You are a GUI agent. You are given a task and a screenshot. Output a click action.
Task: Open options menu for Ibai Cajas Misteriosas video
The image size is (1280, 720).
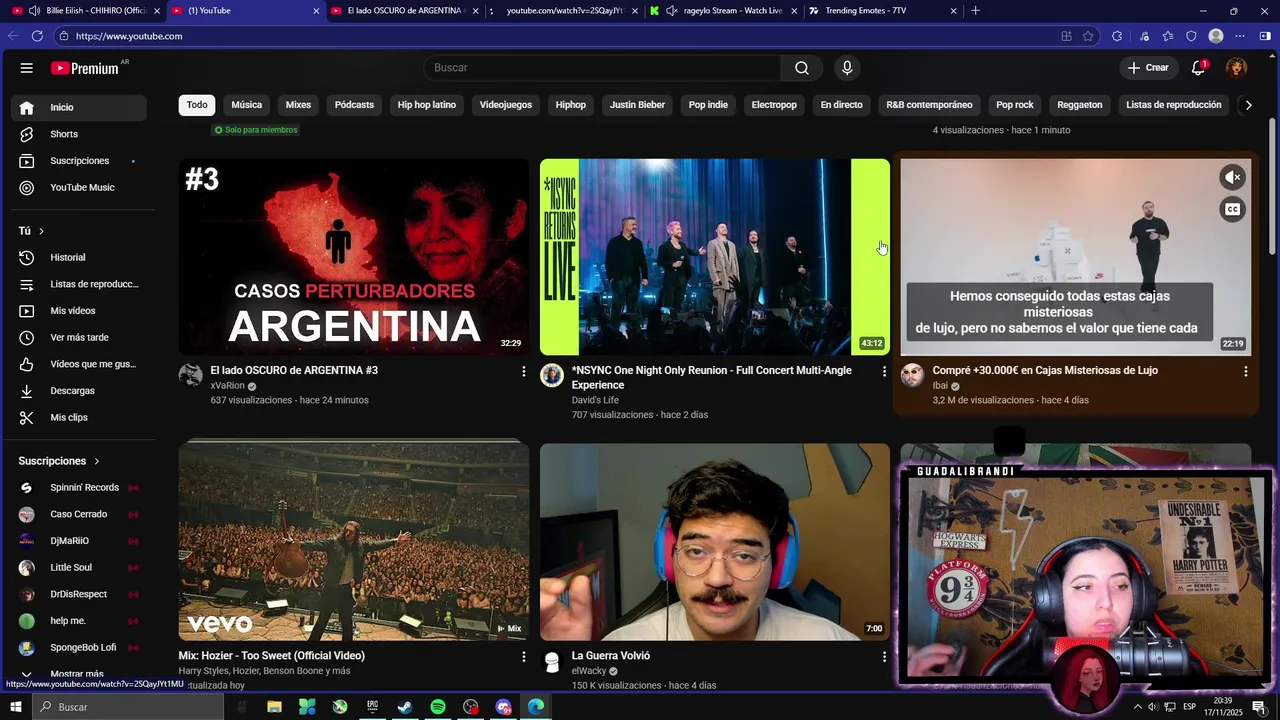pos(1245,371)
